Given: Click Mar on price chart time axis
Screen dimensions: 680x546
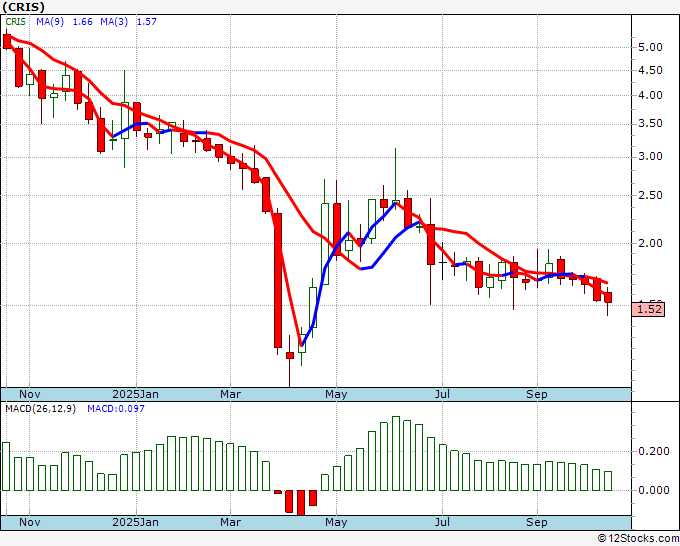Looking at the screenshot, I should [230, 394].
